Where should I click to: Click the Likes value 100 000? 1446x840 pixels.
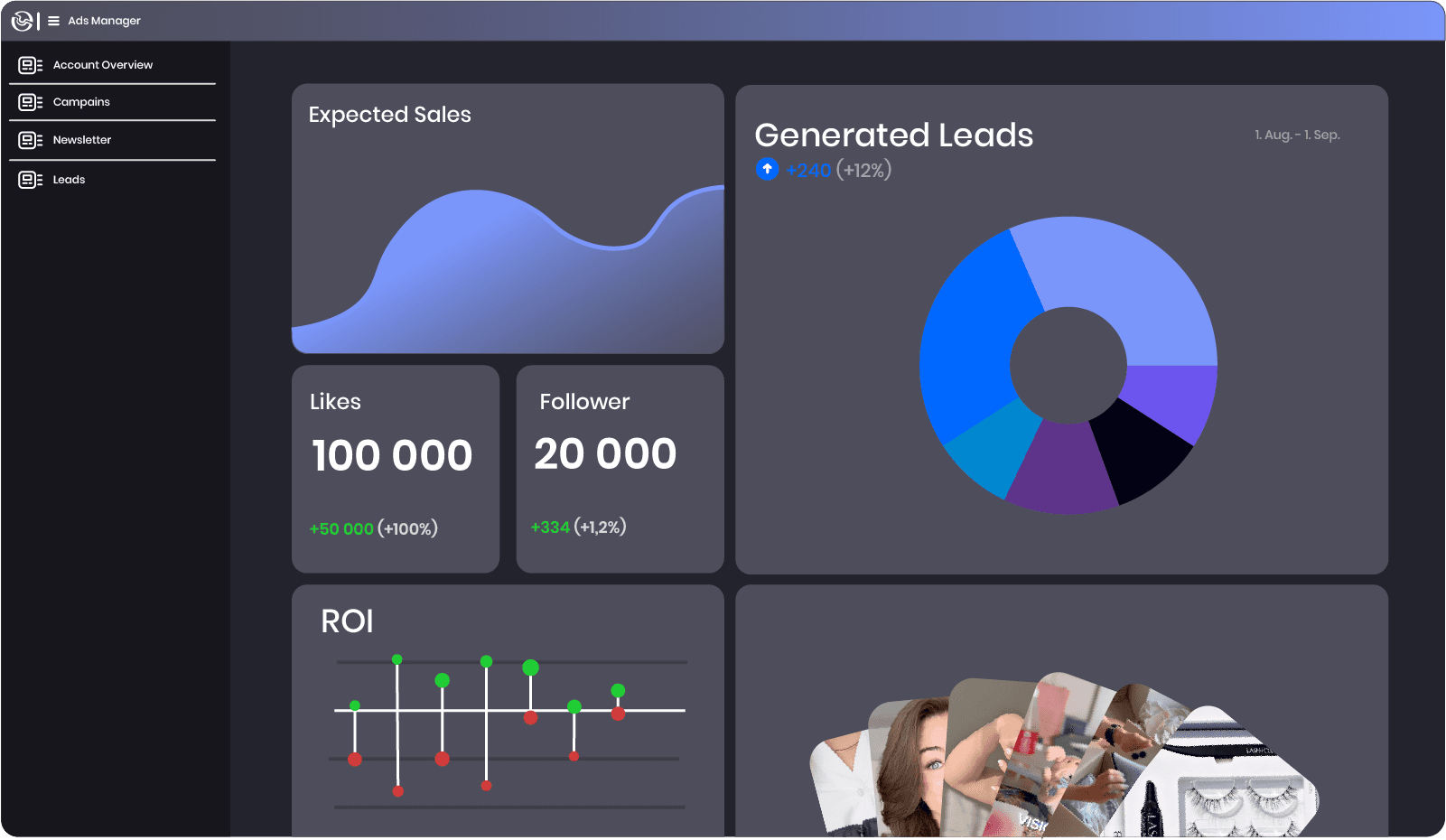[x=392, y=455]
